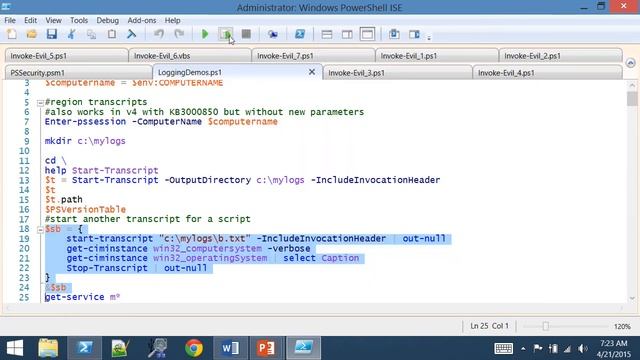Open a script with folder icon
The height and width of the screenshot is (360, 640).
pos(31,34)
